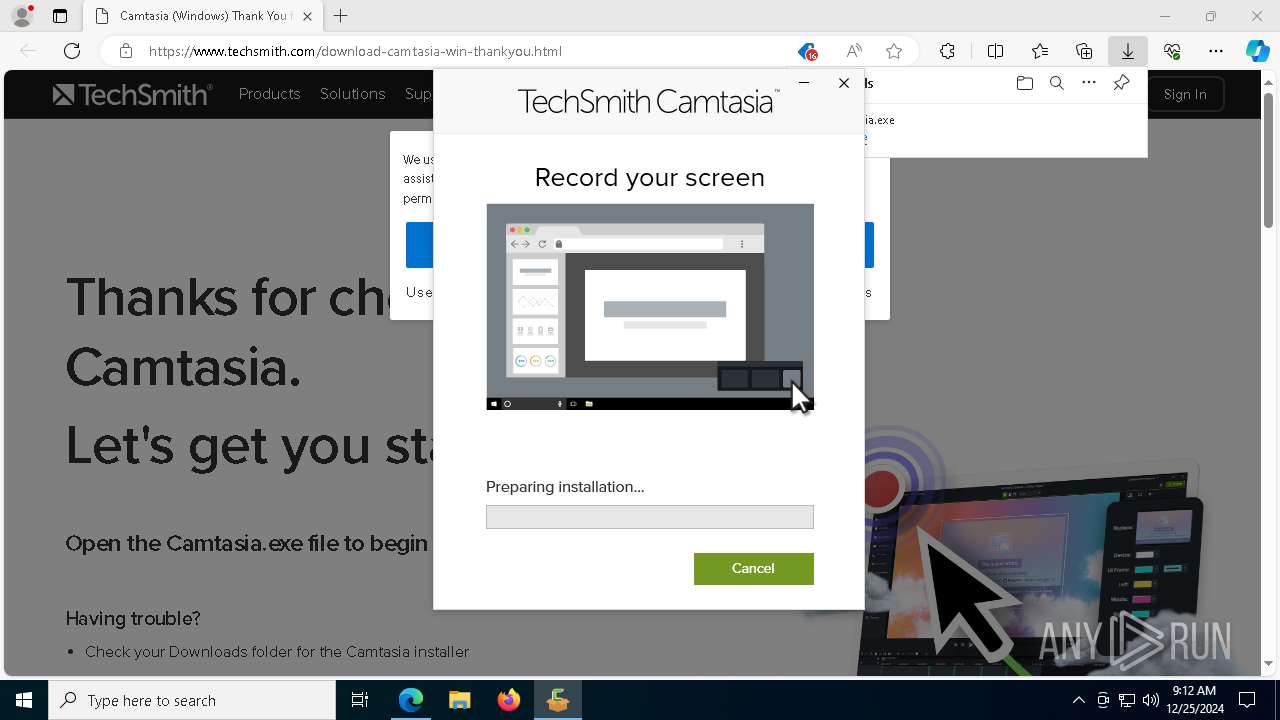The image size is (1280, 720).
Task: Open the Products menu on TechSmith
Action: [269, 94]
